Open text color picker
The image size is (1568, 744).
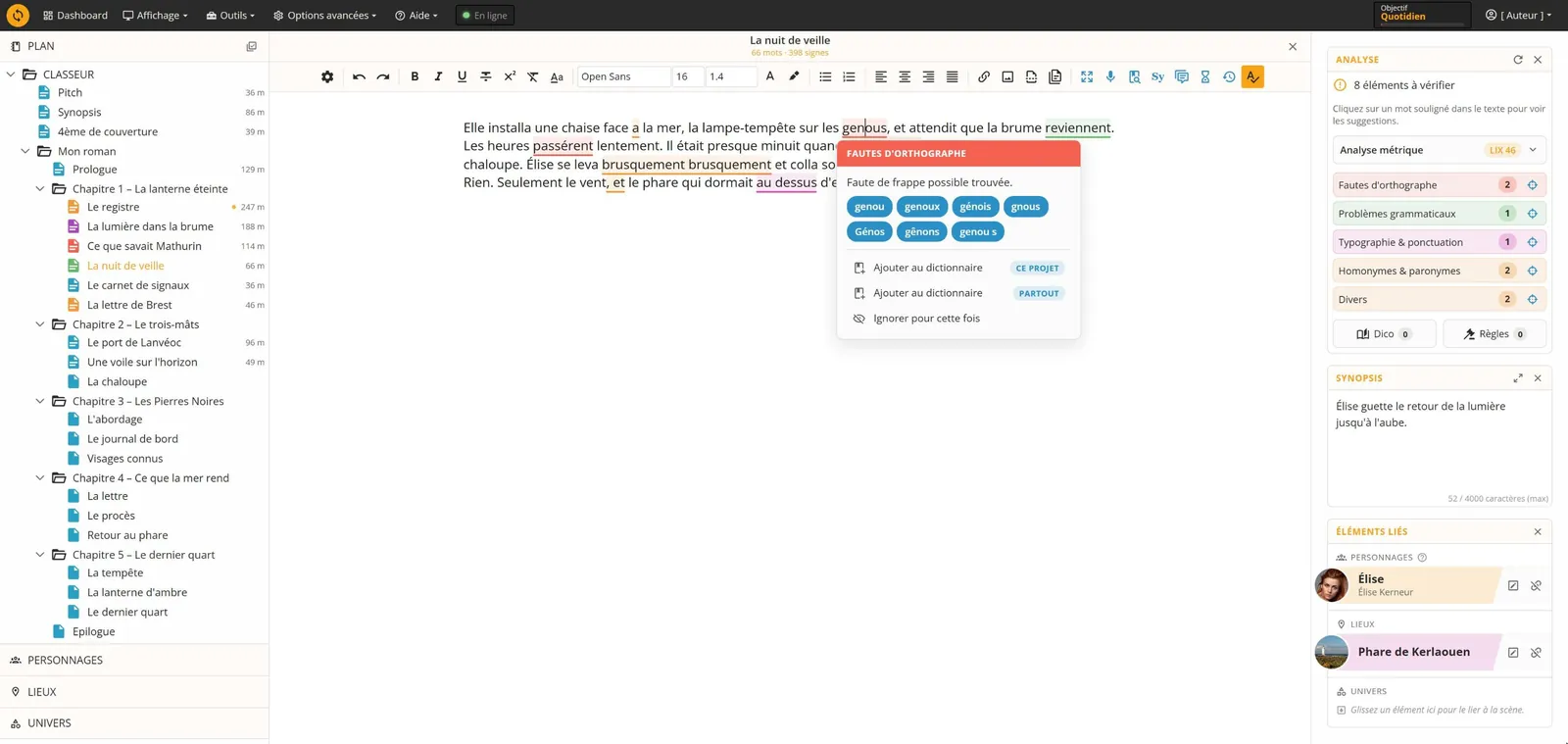770,76
